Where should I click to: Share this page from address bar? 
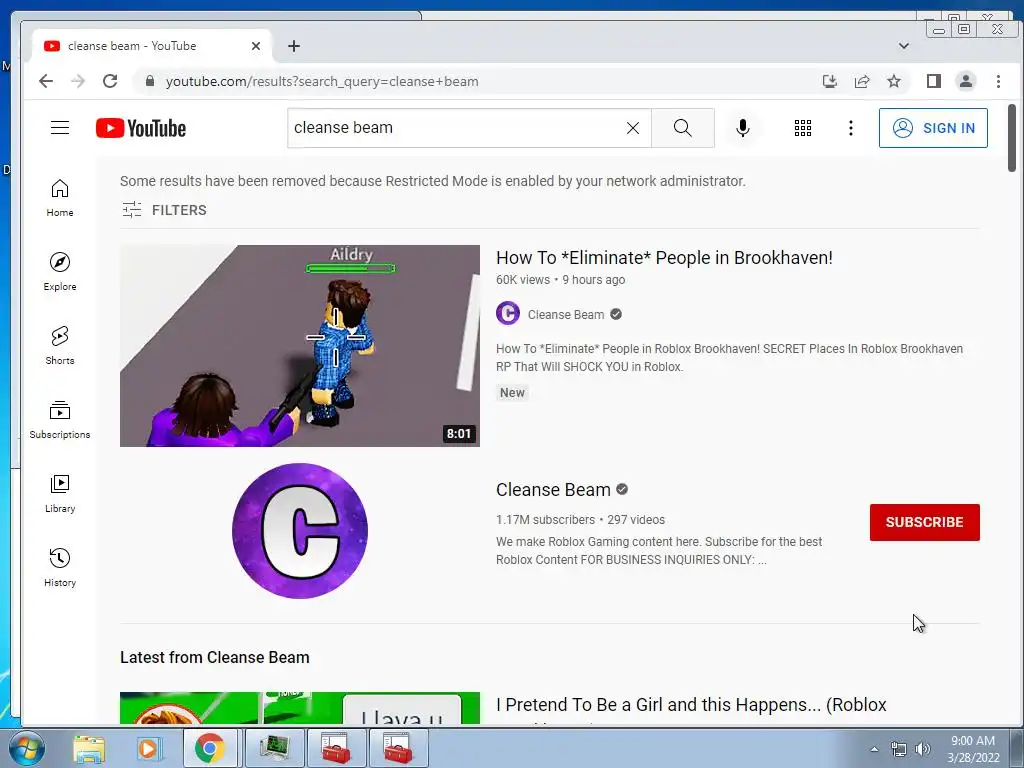tap(861, 81)
